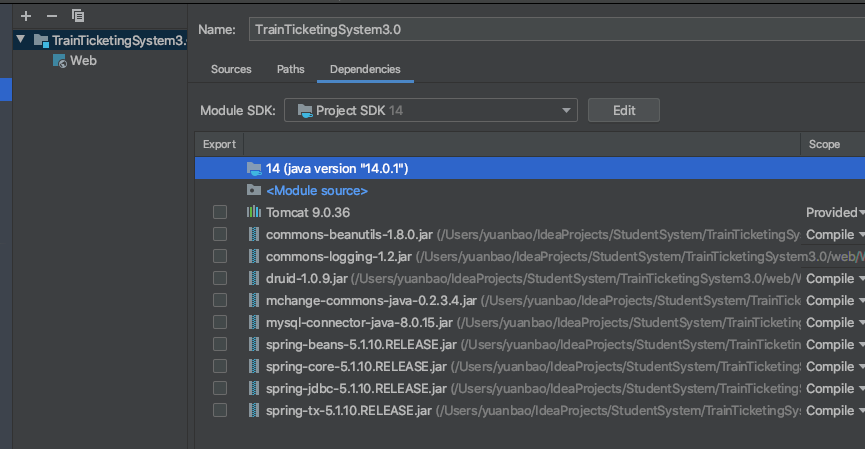The image size is (865, 449).
Task: Change scope of druid-1.0.9.jar
Action: pyautogui.click(x=835, y=279)
